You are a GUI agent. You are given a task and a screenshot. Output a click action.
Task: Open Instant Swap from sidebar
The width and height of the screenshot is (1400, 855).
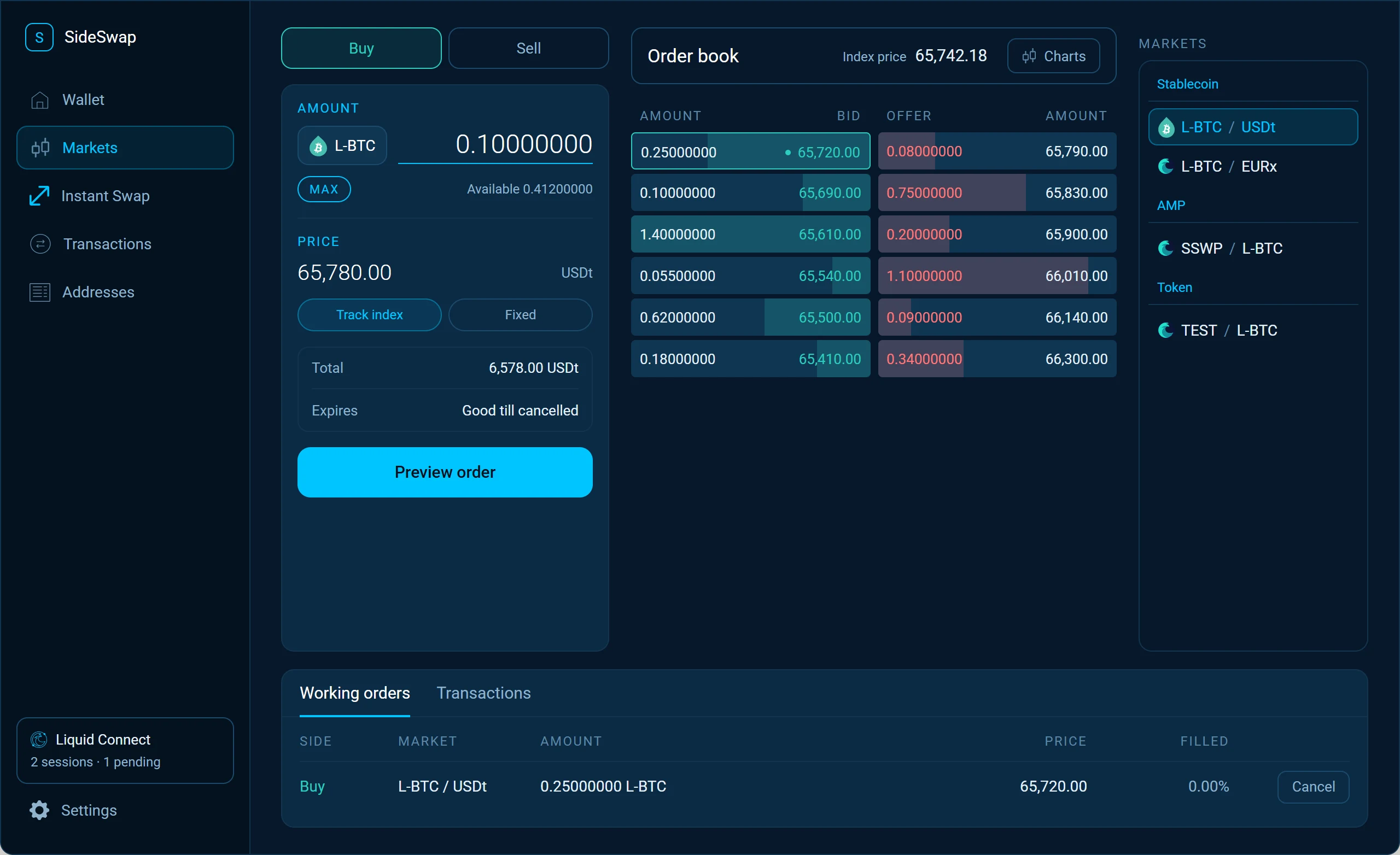pos(125,196)
